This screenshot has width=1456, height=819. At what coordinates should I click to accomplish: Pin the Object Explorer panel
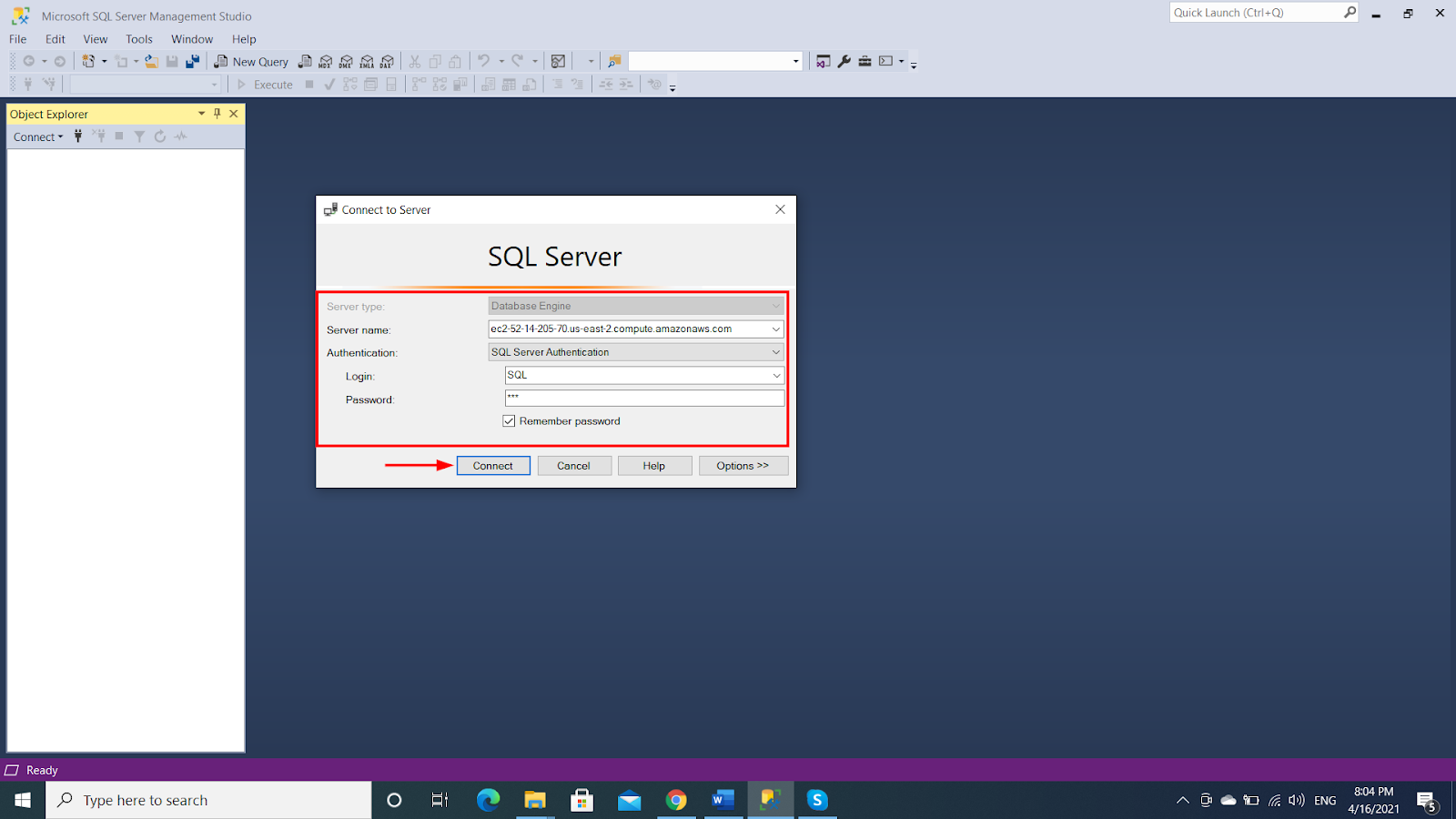(x=217, y=114)
